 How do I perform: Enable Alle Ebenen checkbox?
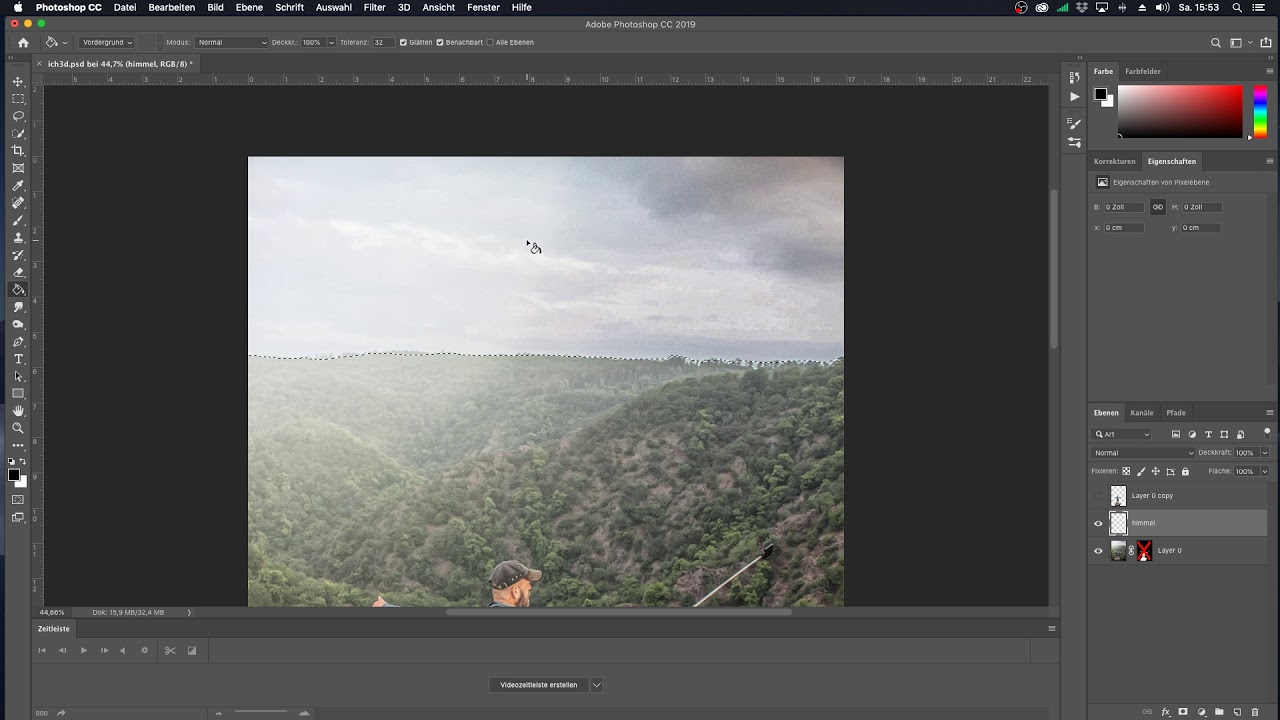(490, 42)
